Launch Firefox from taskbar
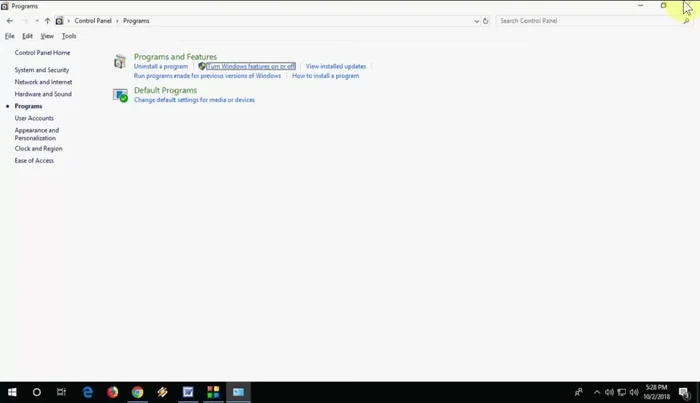700x403 pixels. click(x=112, y=392)
